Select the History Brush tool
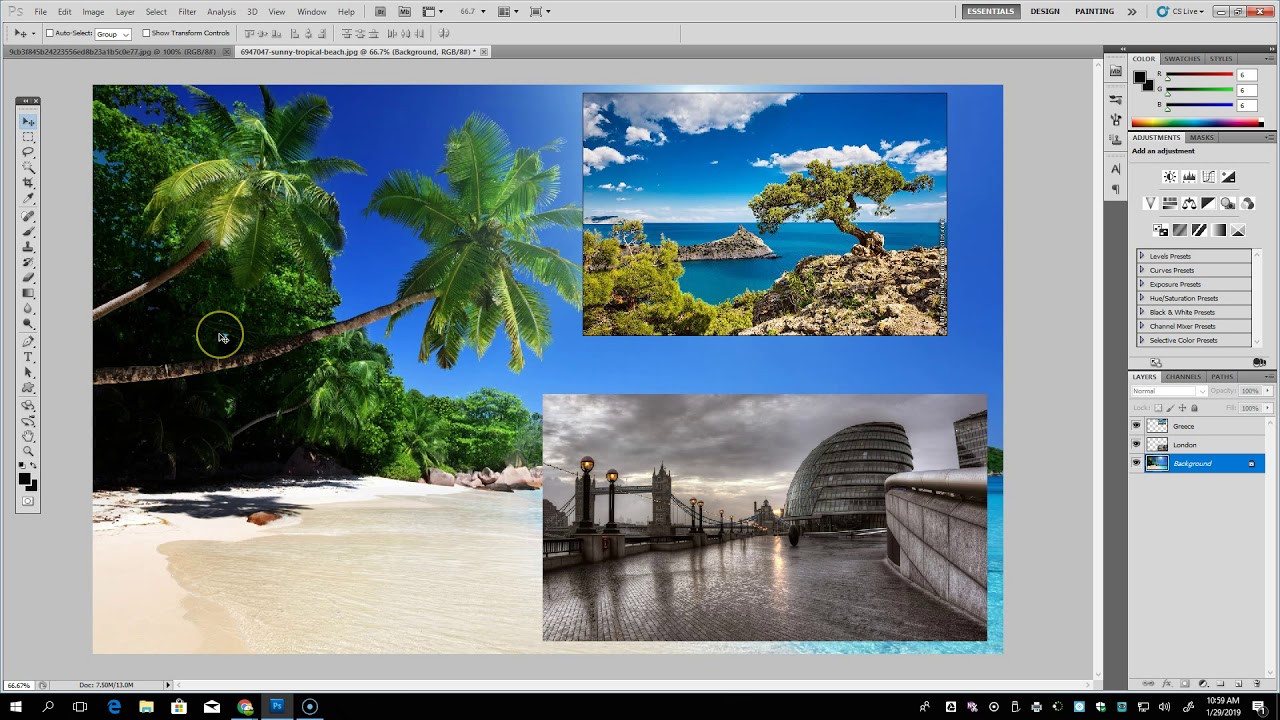Viewport: 1280px width, 720px height. pyautogui.click(x=28, y=262)
